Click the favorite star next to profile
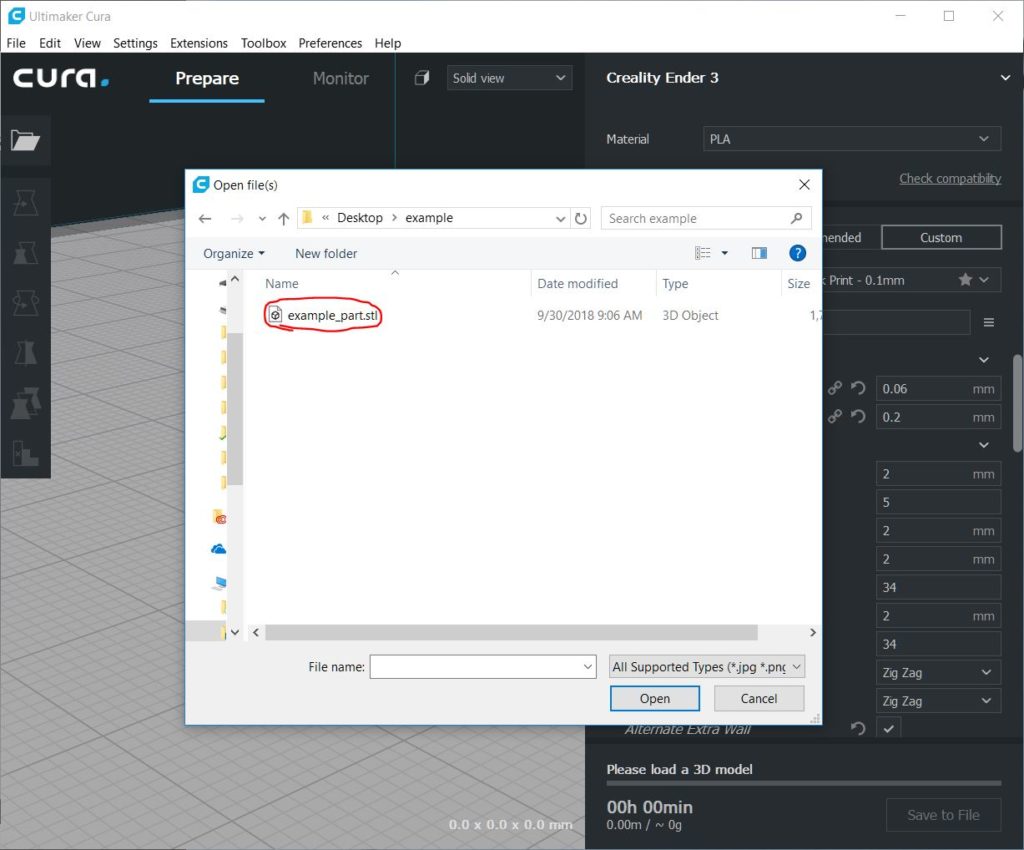 point(965,280)
